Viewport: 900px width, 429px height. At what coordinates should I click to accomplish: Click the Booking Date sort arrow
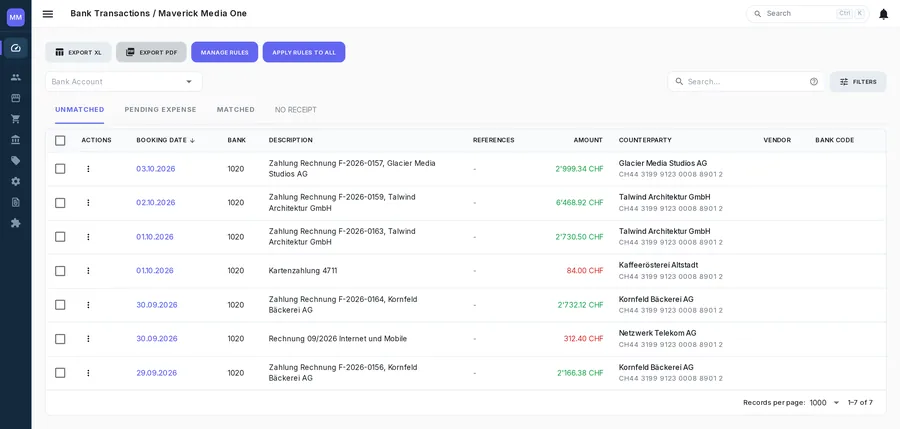pos(192,140)
